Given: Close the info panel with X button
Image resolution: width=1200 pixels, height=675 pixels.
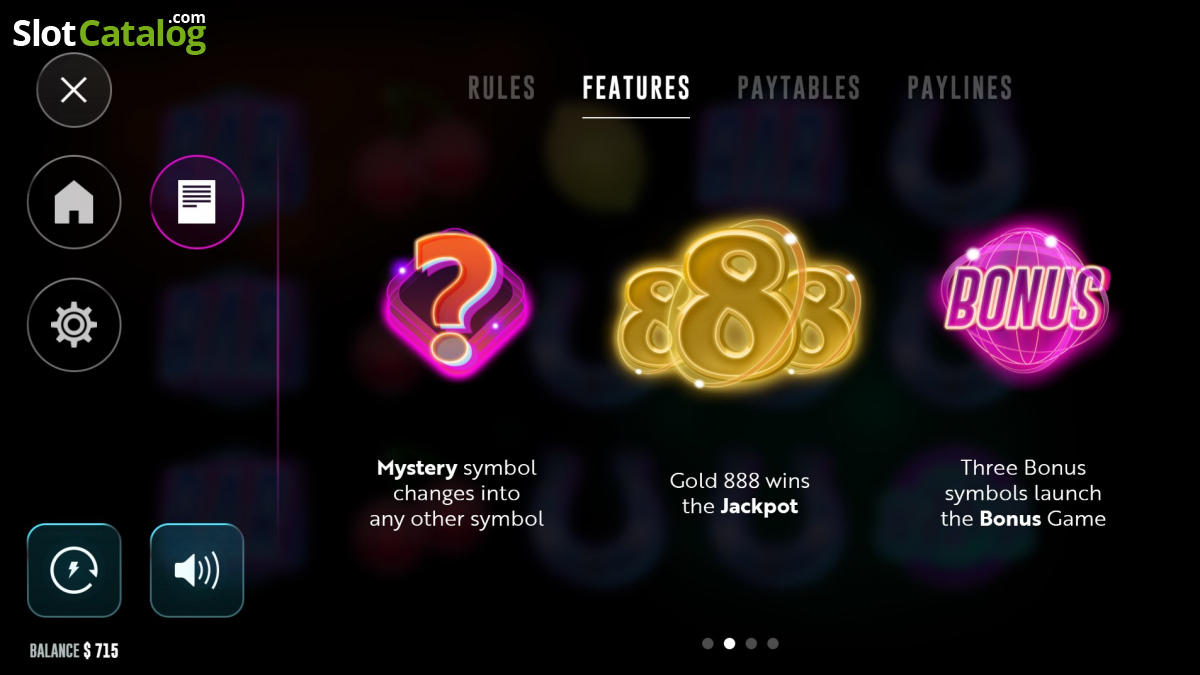Looking at the screenshot, I should click(x=74, y=90).
